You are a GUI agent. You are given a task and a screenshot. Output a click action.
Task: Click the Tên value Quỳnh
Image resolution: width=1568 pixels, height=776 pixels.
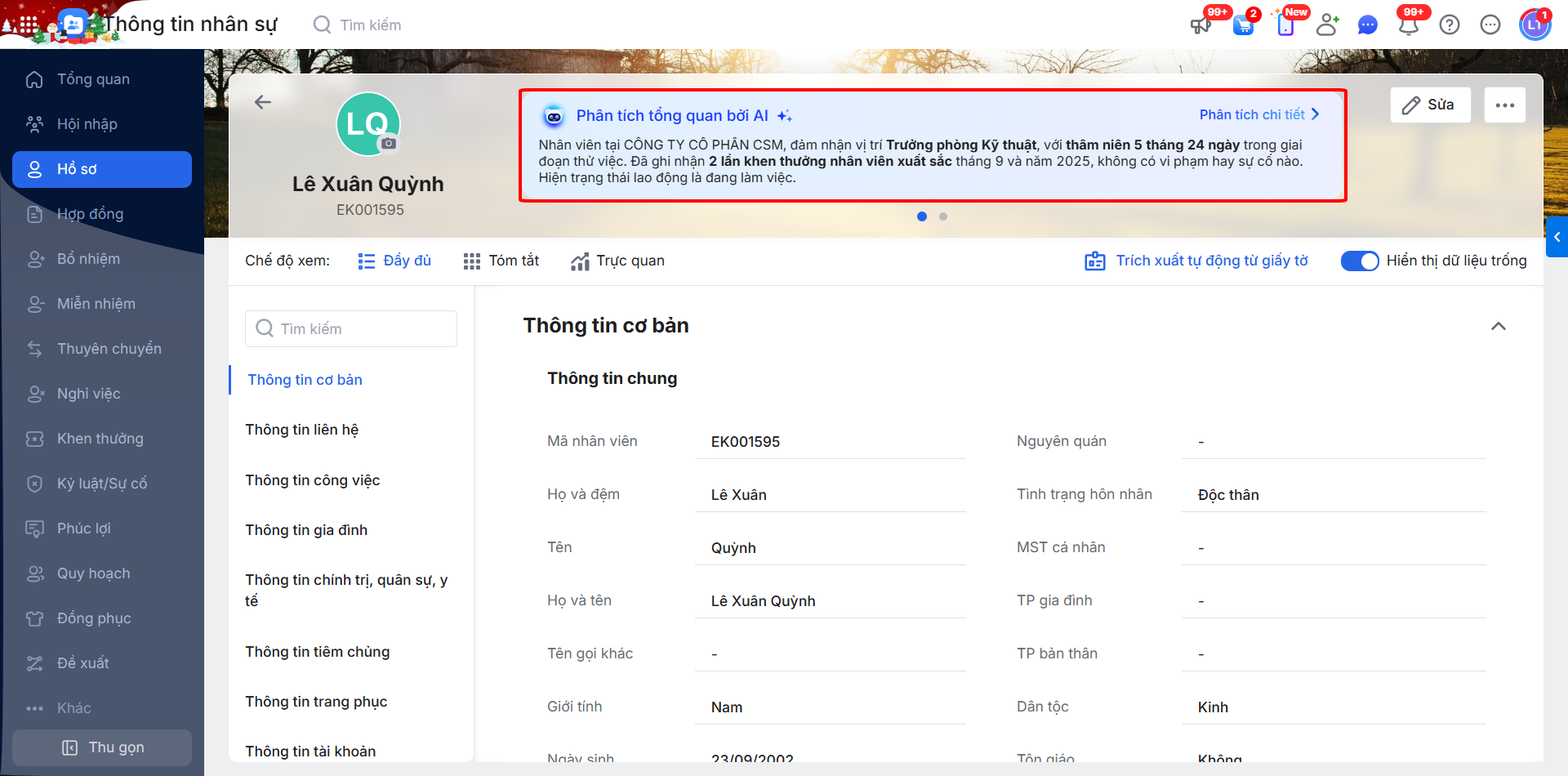733,548
